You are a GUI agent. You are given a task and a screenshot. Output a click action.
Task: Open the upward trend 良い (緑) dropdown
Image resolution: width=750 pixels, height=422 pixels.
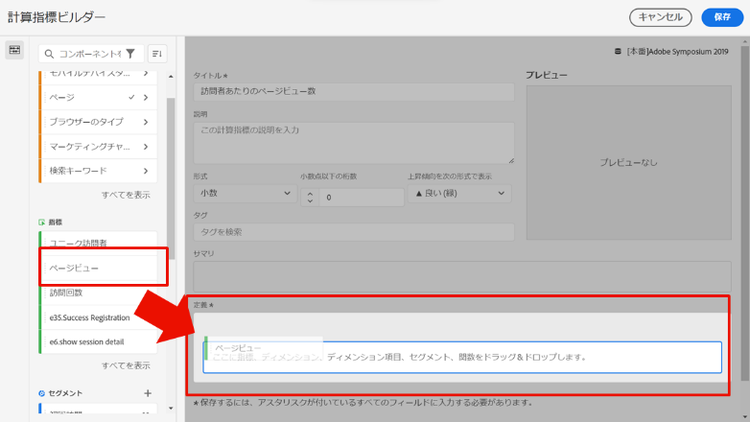point(459,193)
